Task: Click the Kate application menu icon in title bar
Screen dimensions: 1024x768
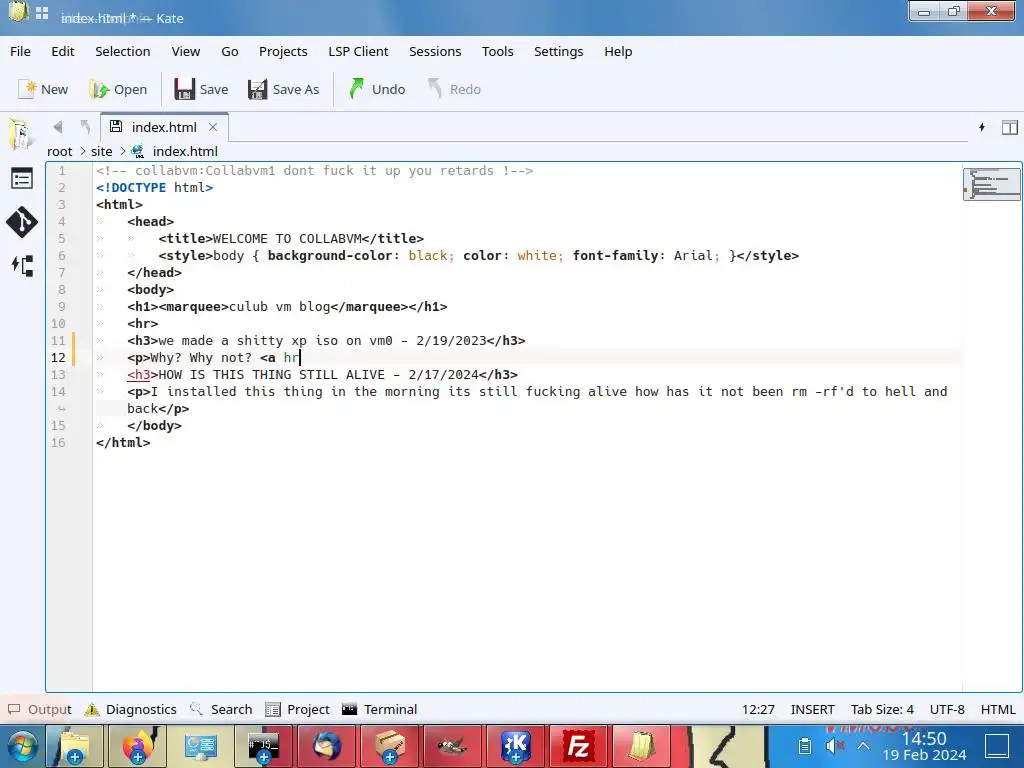Action: tap(18, 12)
